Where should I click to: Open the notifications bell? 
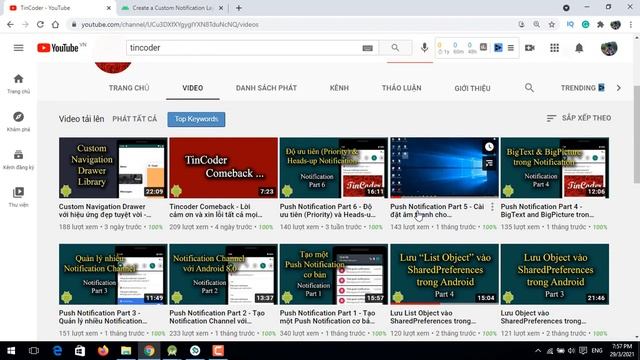(579, 48)
